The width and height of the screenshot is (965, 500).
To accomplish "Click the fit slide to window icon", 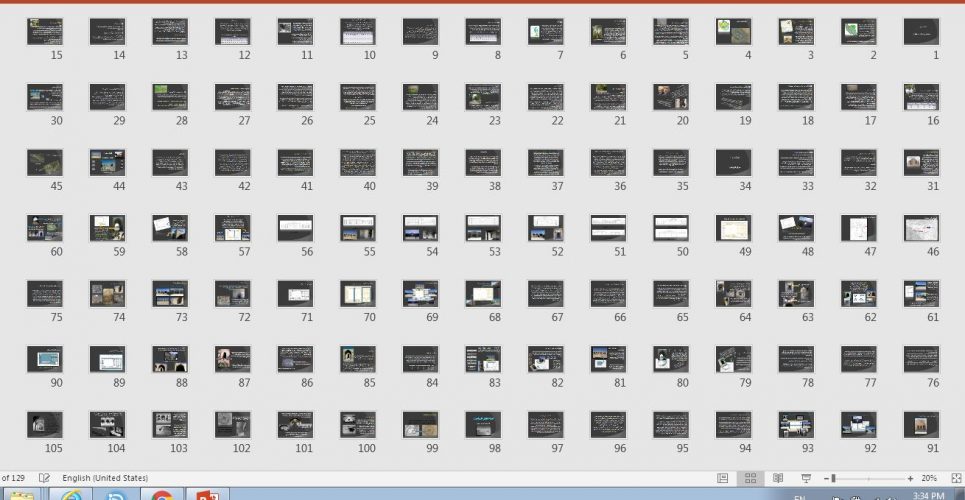I will pyautogui.click(x=956, y=478).
